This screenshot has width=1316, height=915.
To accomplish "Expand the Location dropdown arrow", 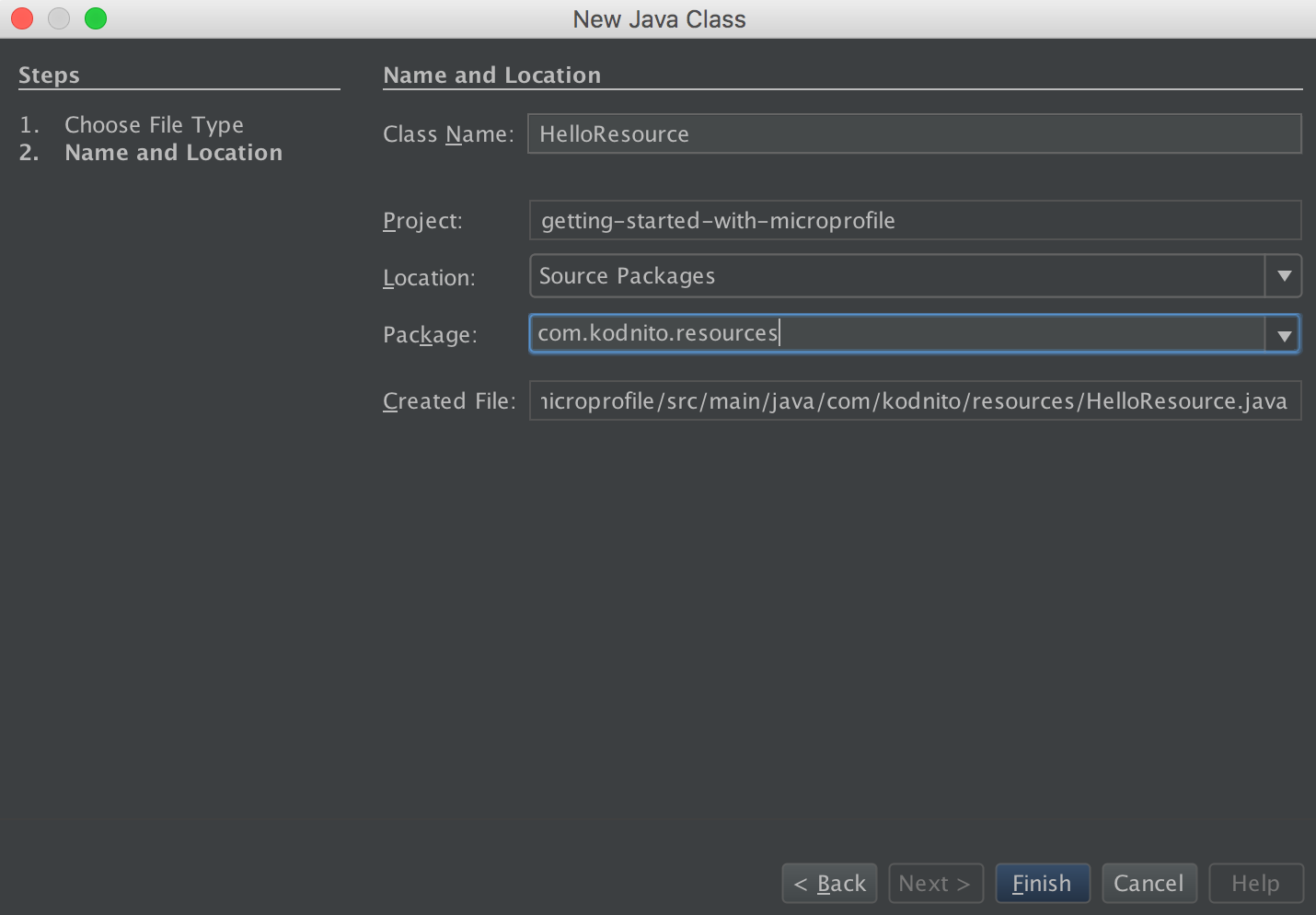I will tap(1284, 276).
